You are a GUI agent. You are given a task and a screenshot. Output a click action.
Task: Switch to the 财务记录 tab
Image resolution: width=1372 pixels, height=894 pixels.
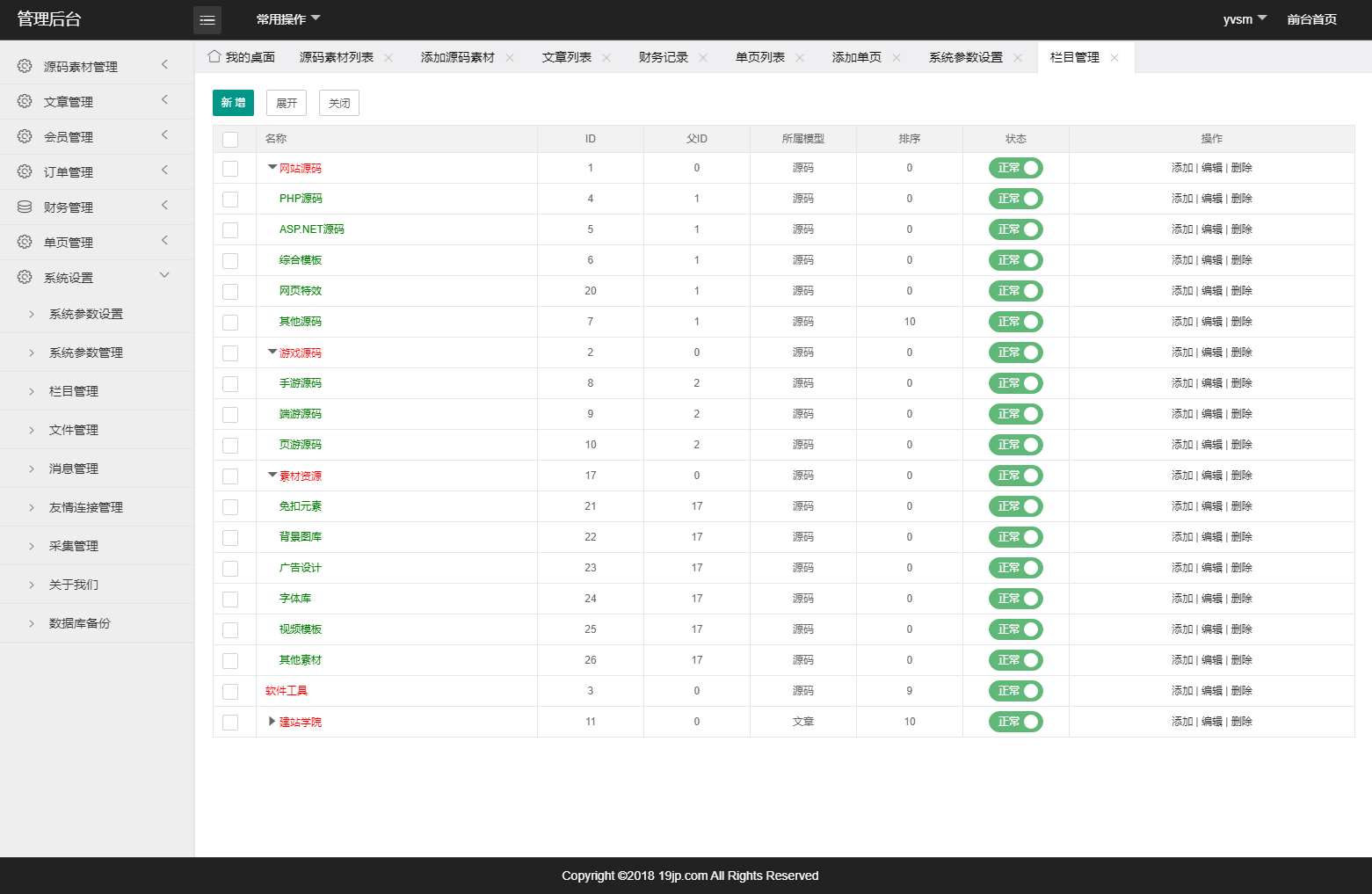click(664, 57)
